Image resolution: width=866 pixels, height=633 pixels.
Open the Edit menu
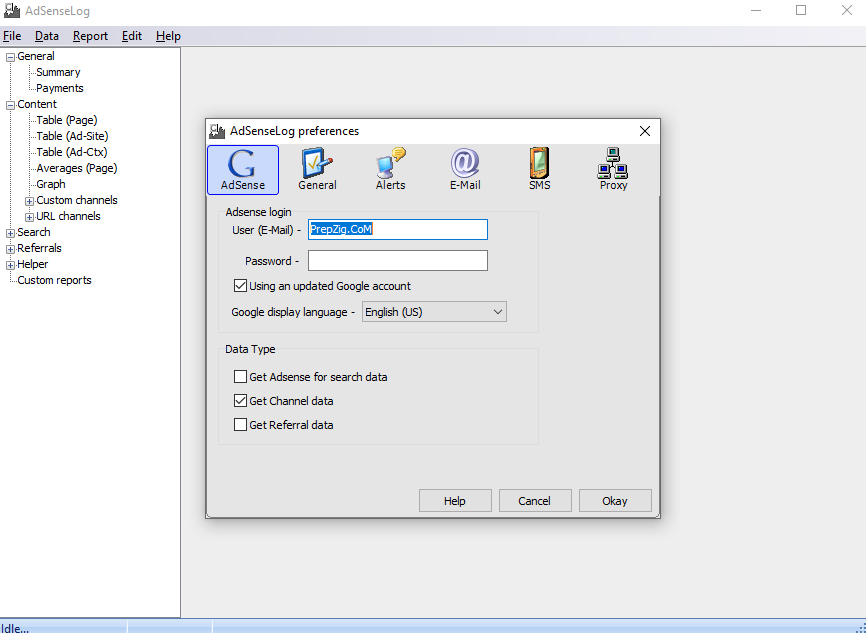pos(132,36)
